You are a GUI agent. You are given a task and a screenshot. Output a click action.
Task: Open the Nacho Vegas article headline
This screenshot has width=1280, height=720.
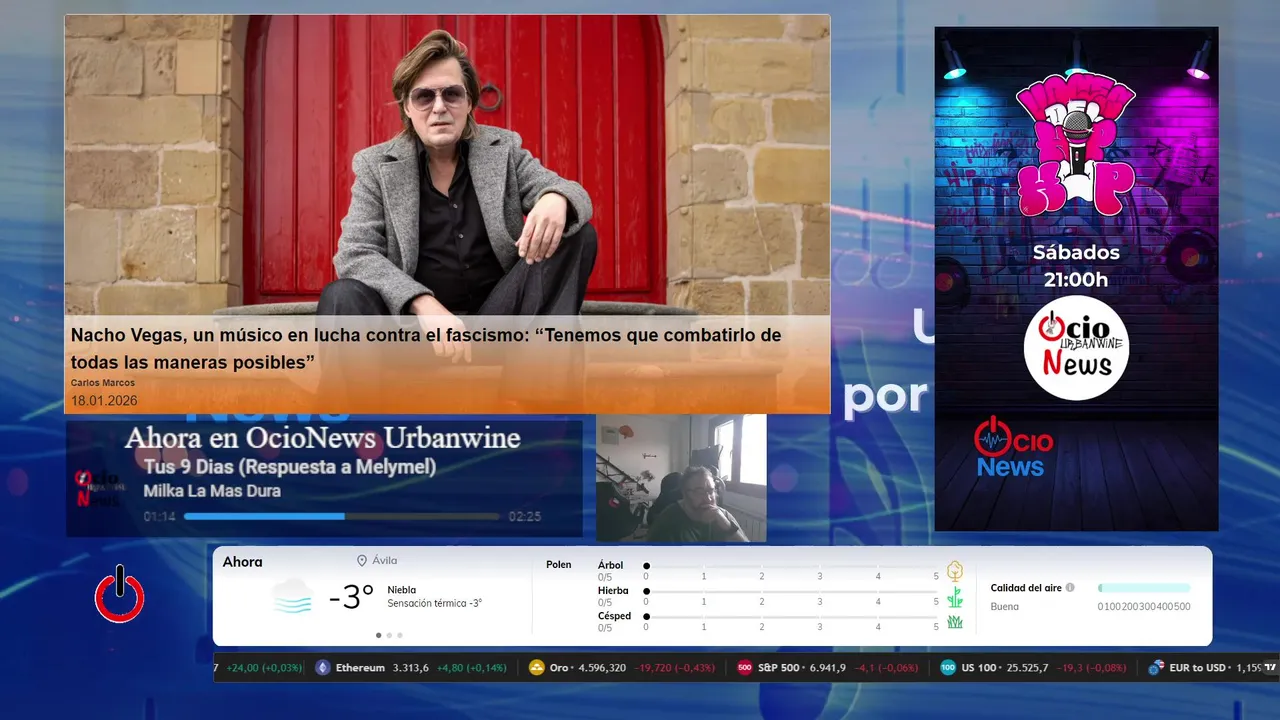coord(426,348)
